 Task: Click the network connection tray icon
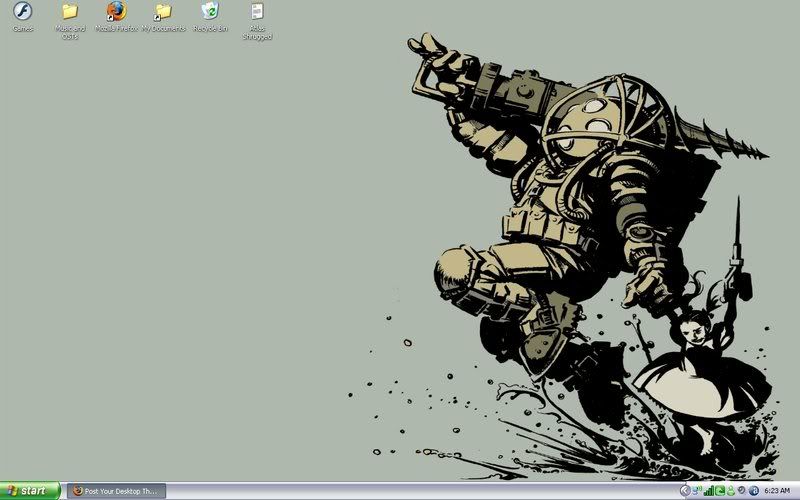[x=696, y=491]
